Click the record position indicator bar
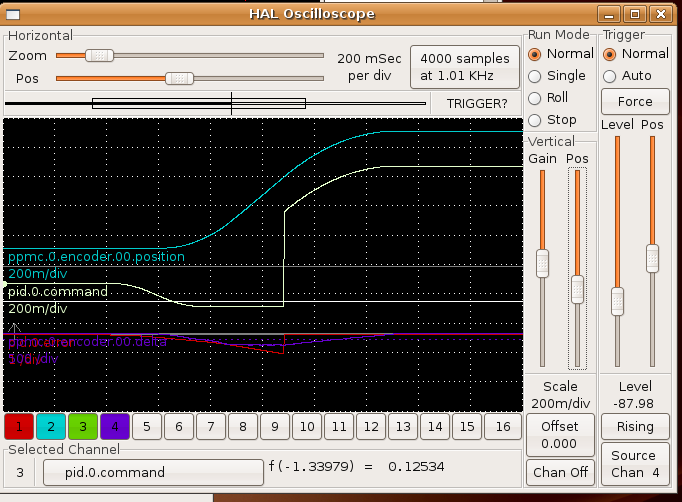The height and width of the screenshot is (502, 682). [216, 104]
